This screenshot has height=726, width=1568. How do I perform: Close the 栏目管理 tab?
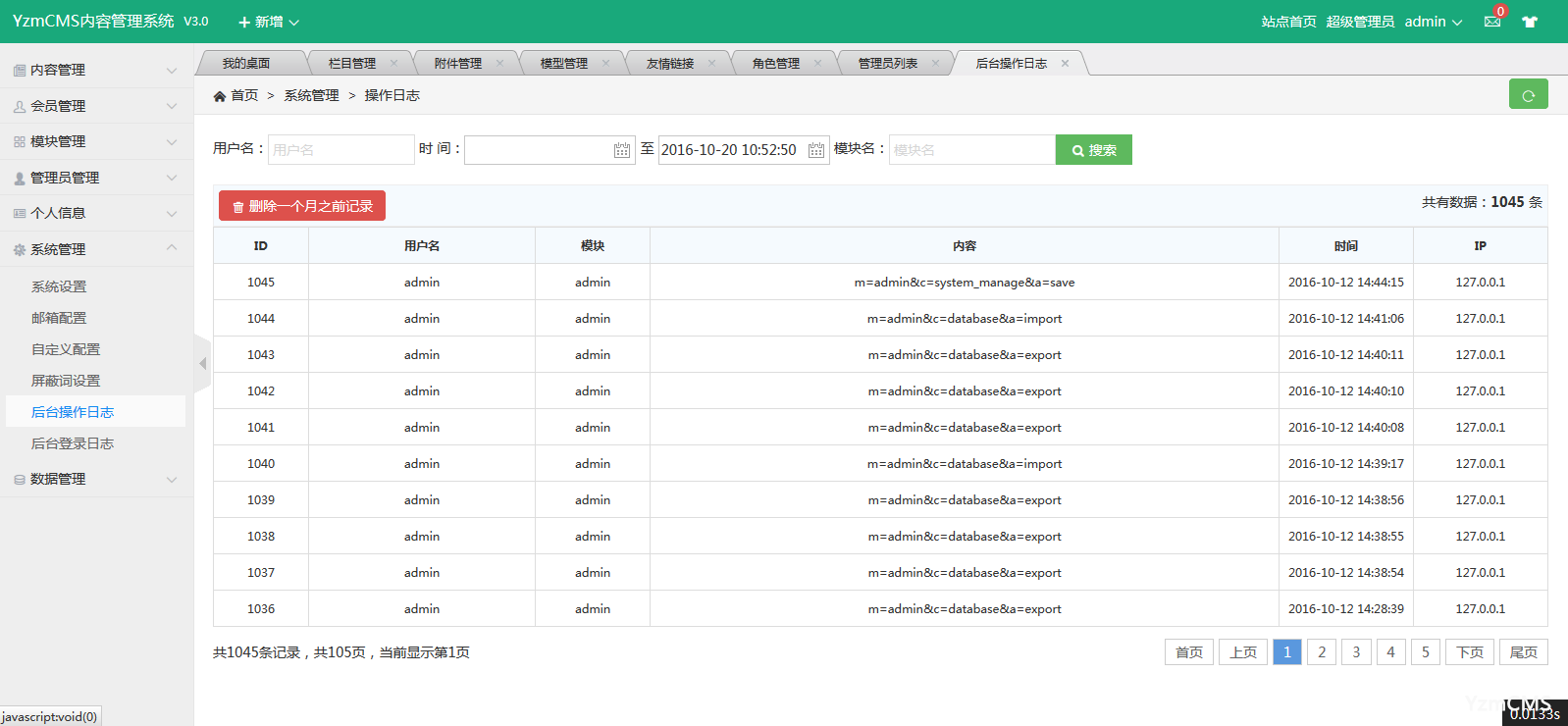coord(394,63)
